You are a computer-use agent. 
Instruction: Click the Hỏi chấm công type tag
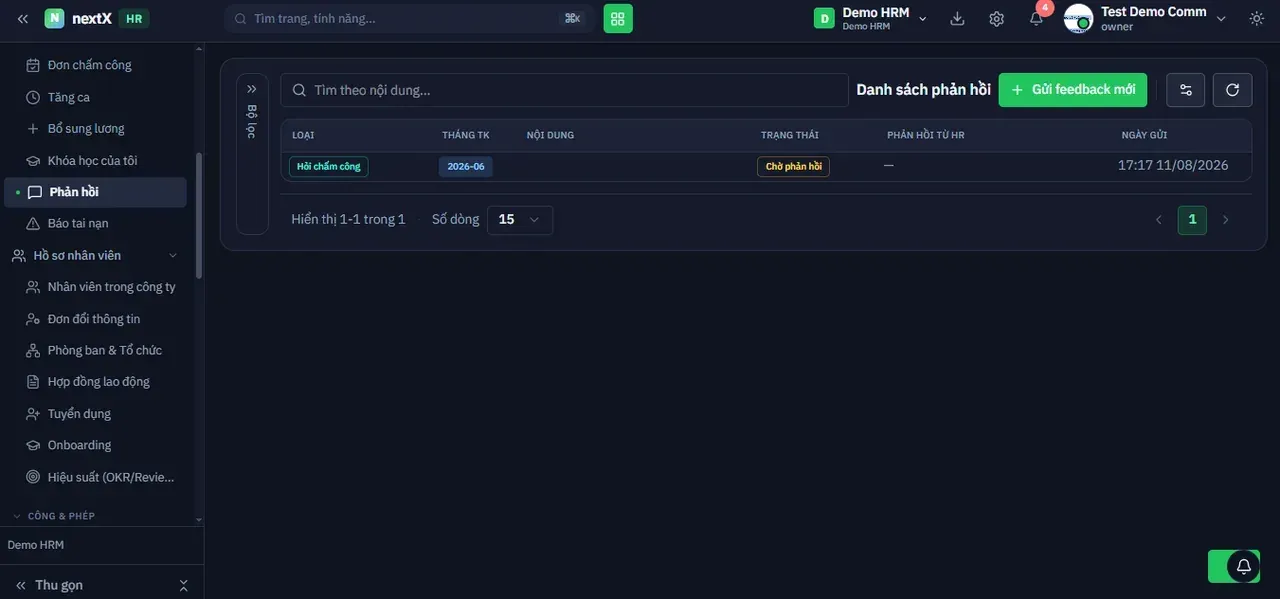tap(329, 167)
